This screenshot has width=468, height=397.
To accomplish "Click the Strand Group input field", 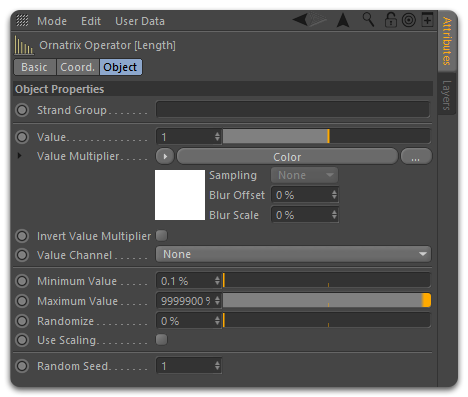I will coord(293,109).
